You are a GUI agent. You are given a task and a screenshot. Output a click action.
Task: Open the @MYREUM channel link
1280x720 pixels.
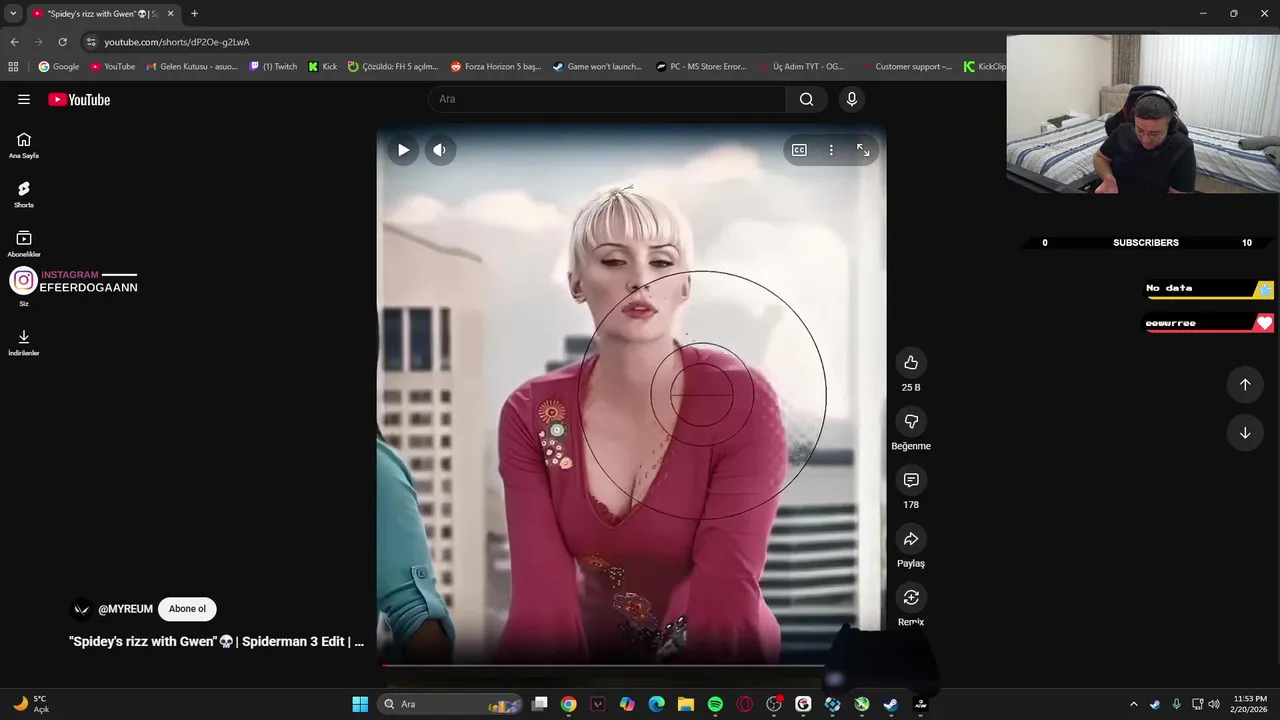(x=125, y=609)
